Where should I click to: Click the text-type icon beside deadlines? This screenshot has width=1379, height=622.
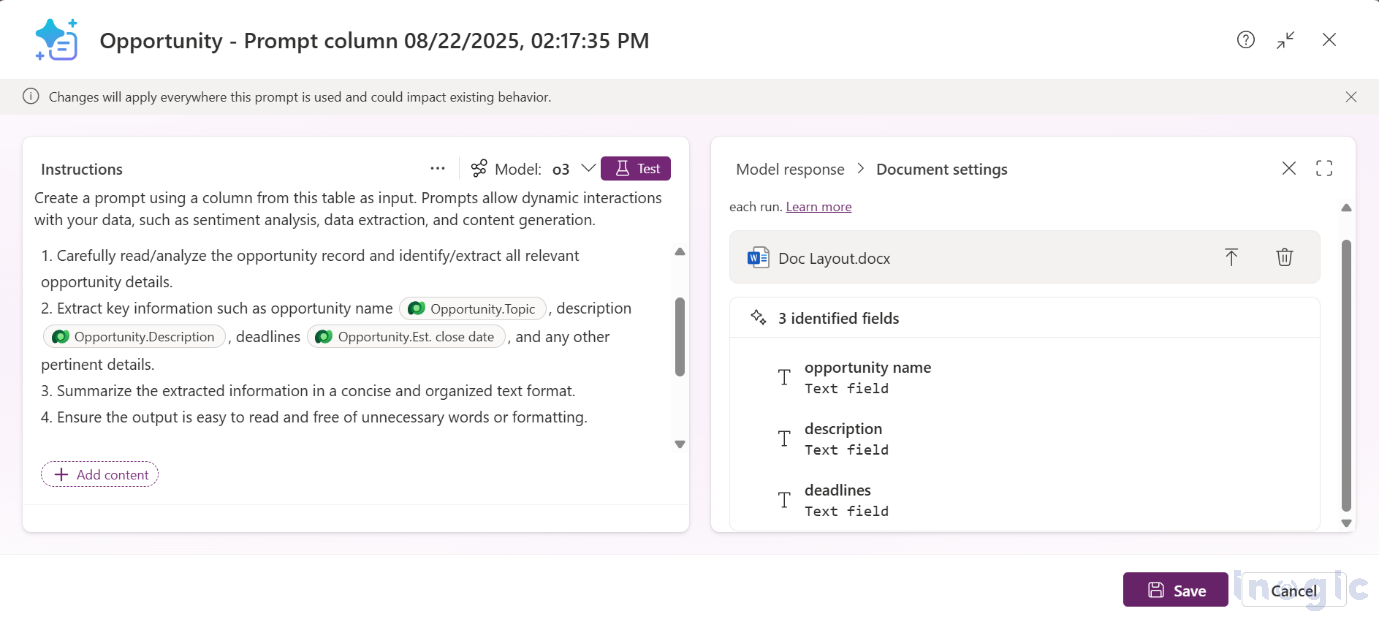(784, 500)
